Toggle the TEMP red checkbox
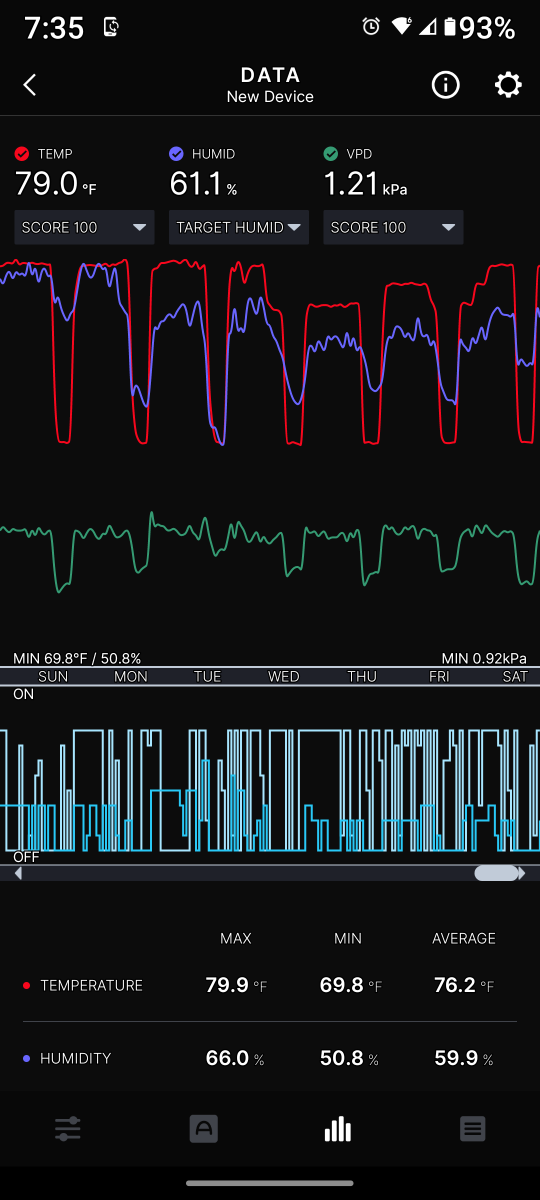The height and width of the screenshot is (1200, 540). coord(22,154)
